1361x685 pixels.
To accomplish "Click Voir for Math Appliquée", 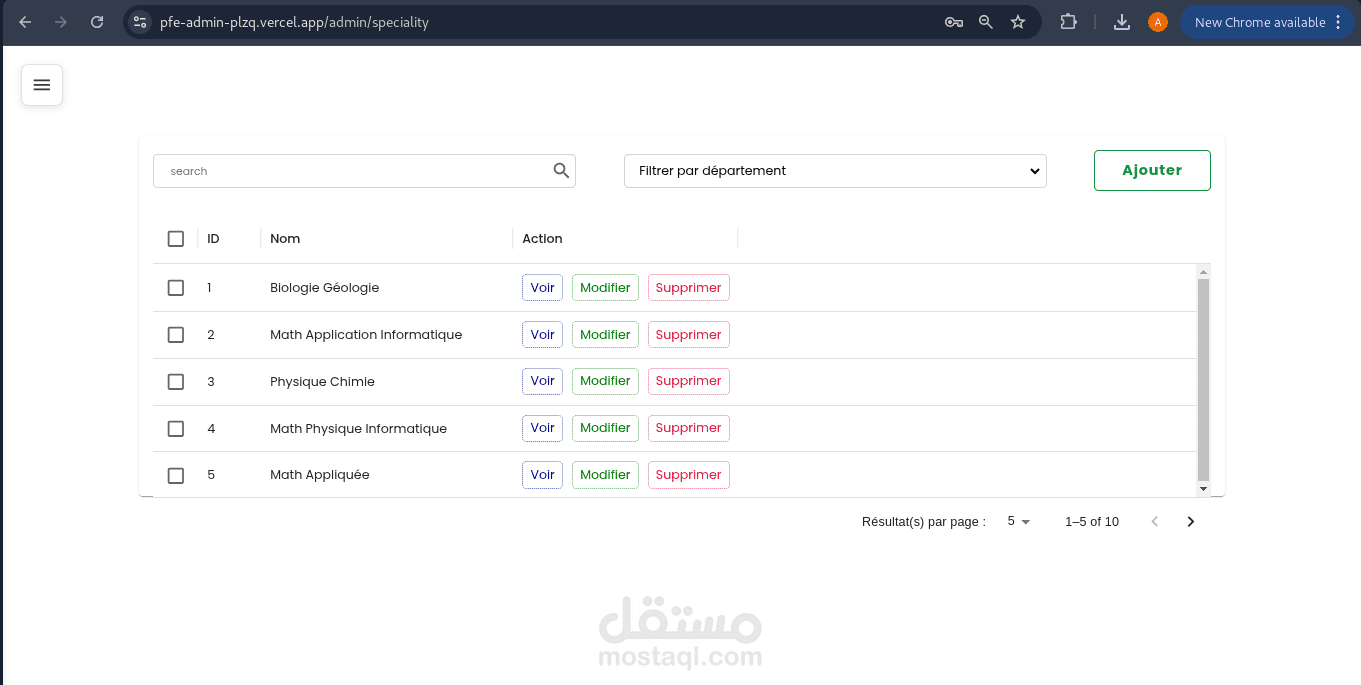I will (x=542, y=475).
